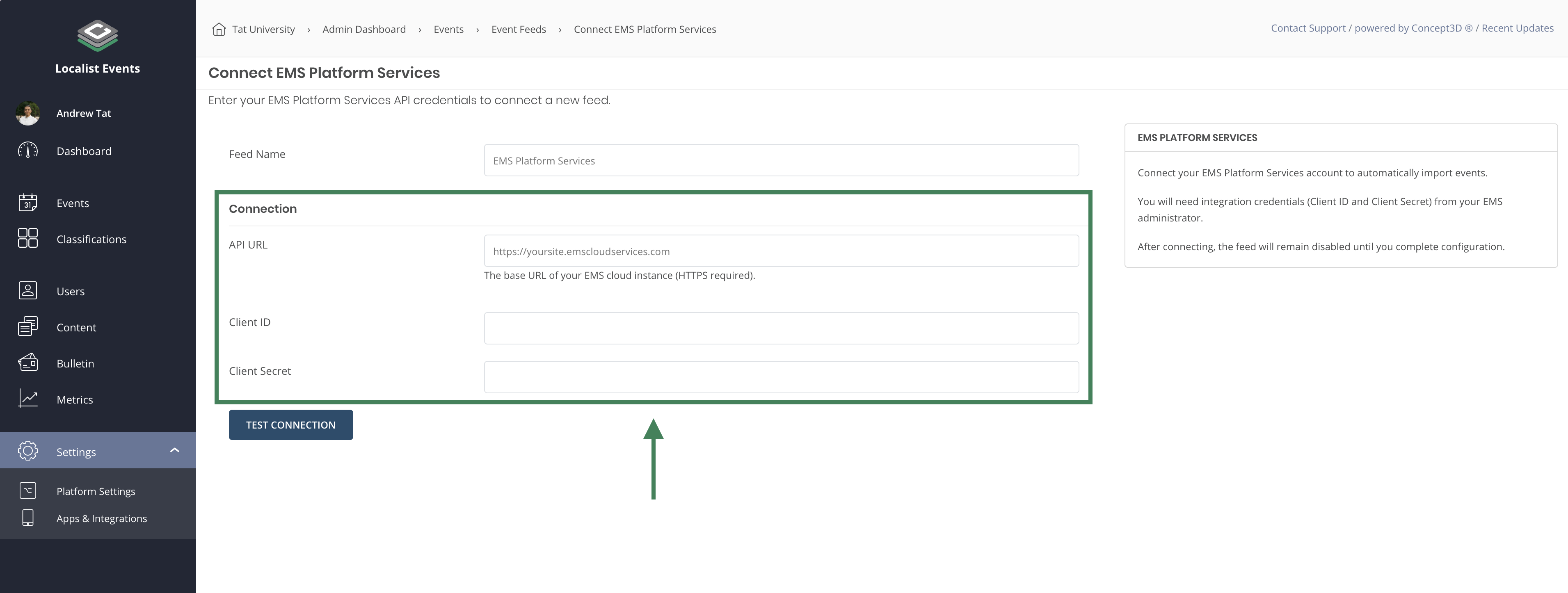The image size is (1568, 593).
Task: Click the Test Connection button
Action: click(291, 424)
